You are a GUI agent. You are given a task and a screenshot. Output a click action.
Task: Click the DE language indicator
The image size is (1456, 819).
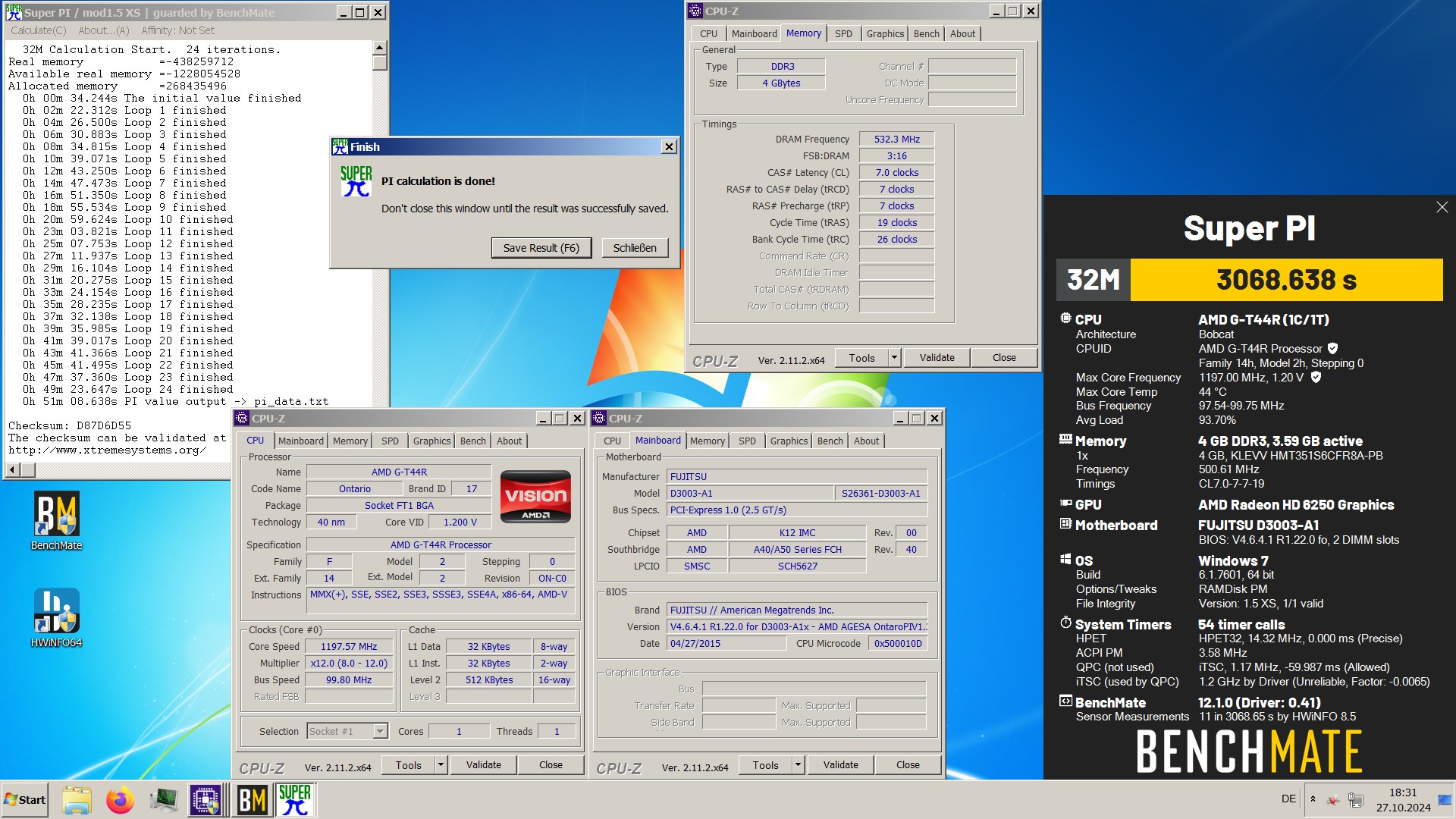(x=1288, y=799)
